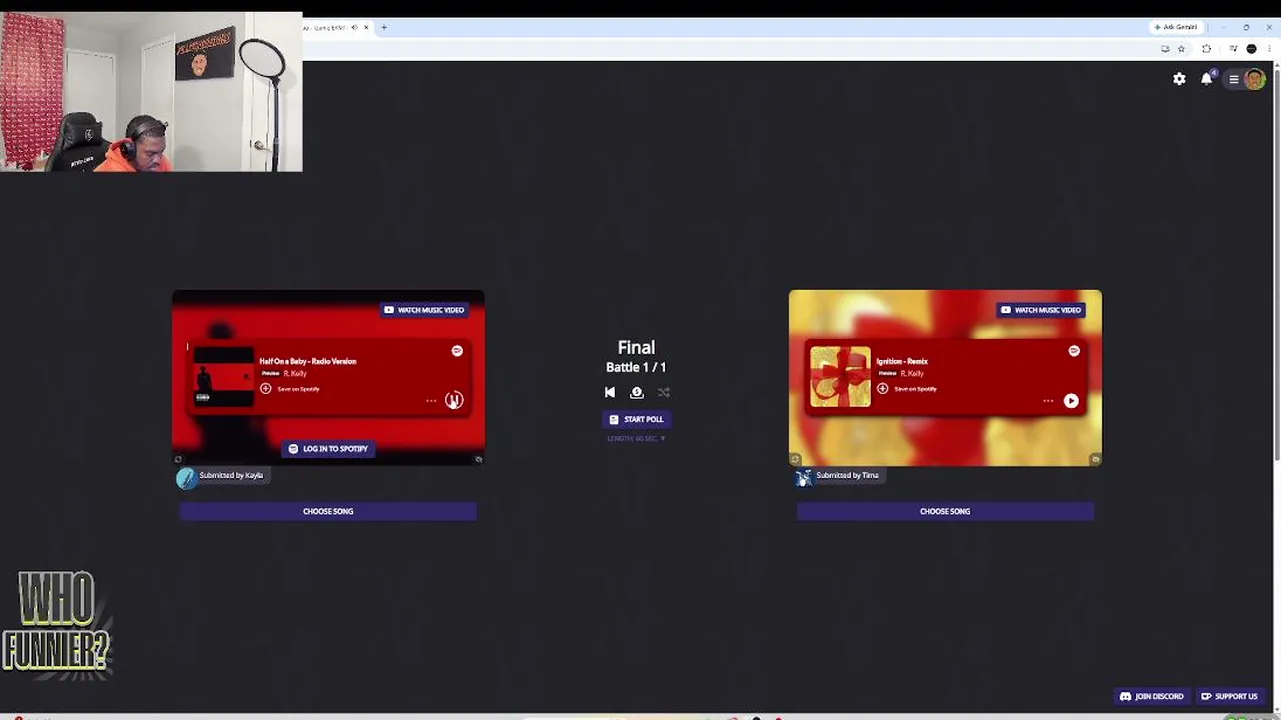
Task: Click Log in to Spotify
Action: tap(328, 449)
